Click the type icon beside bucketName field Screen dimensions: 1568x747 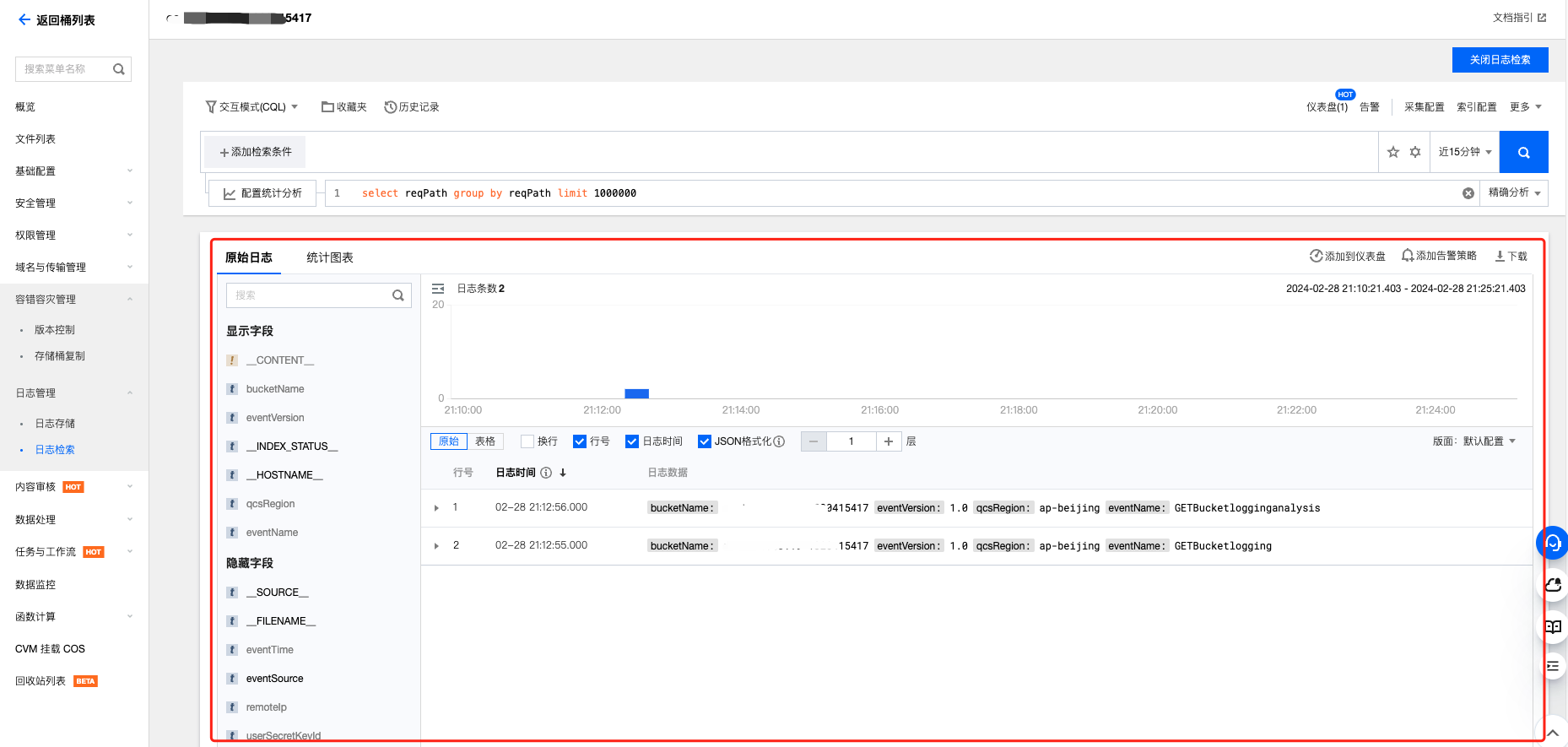[x=232, y=389]
